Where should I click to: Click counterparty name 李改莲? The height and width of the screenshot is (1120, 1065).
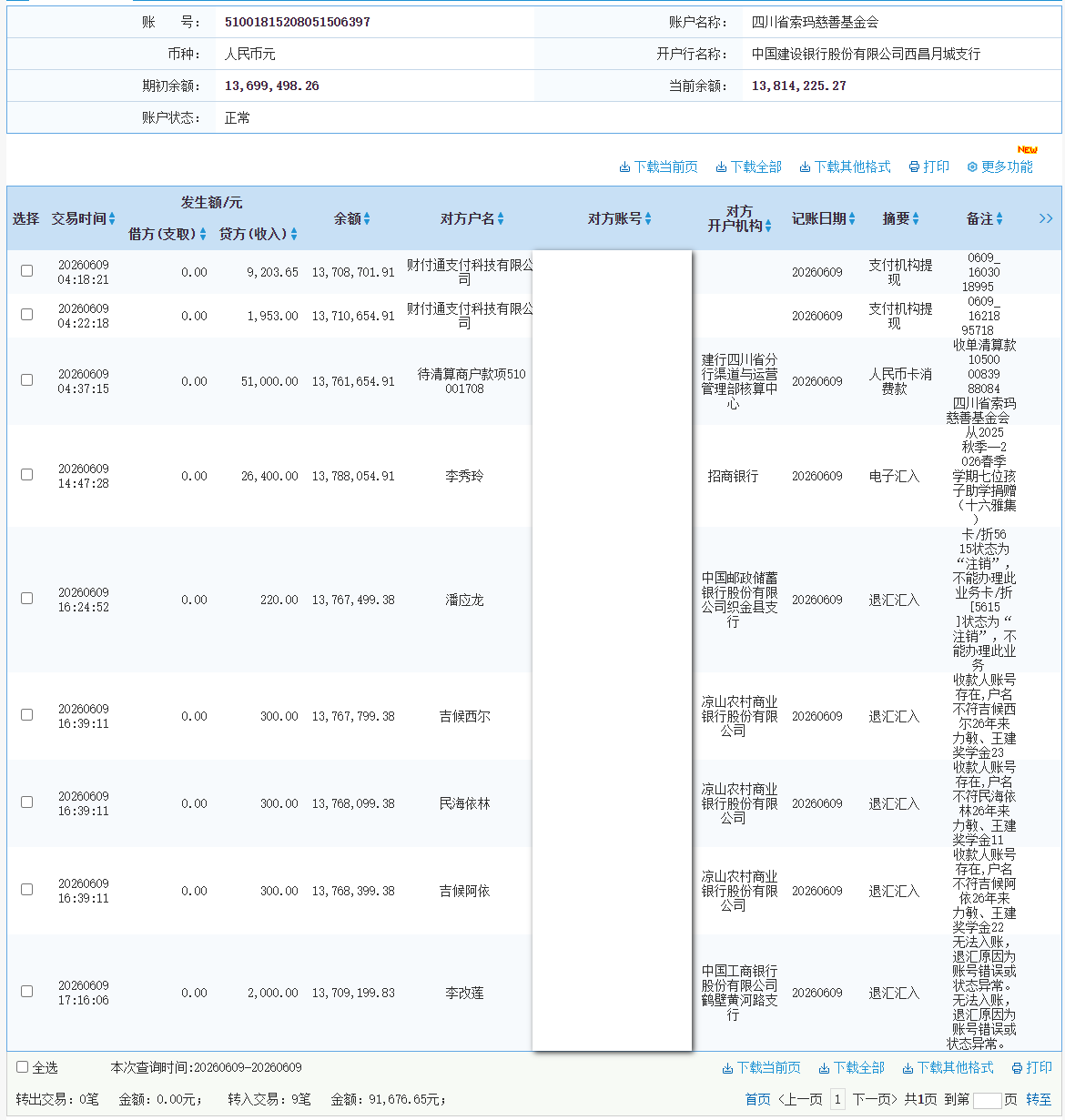point(464,993)
